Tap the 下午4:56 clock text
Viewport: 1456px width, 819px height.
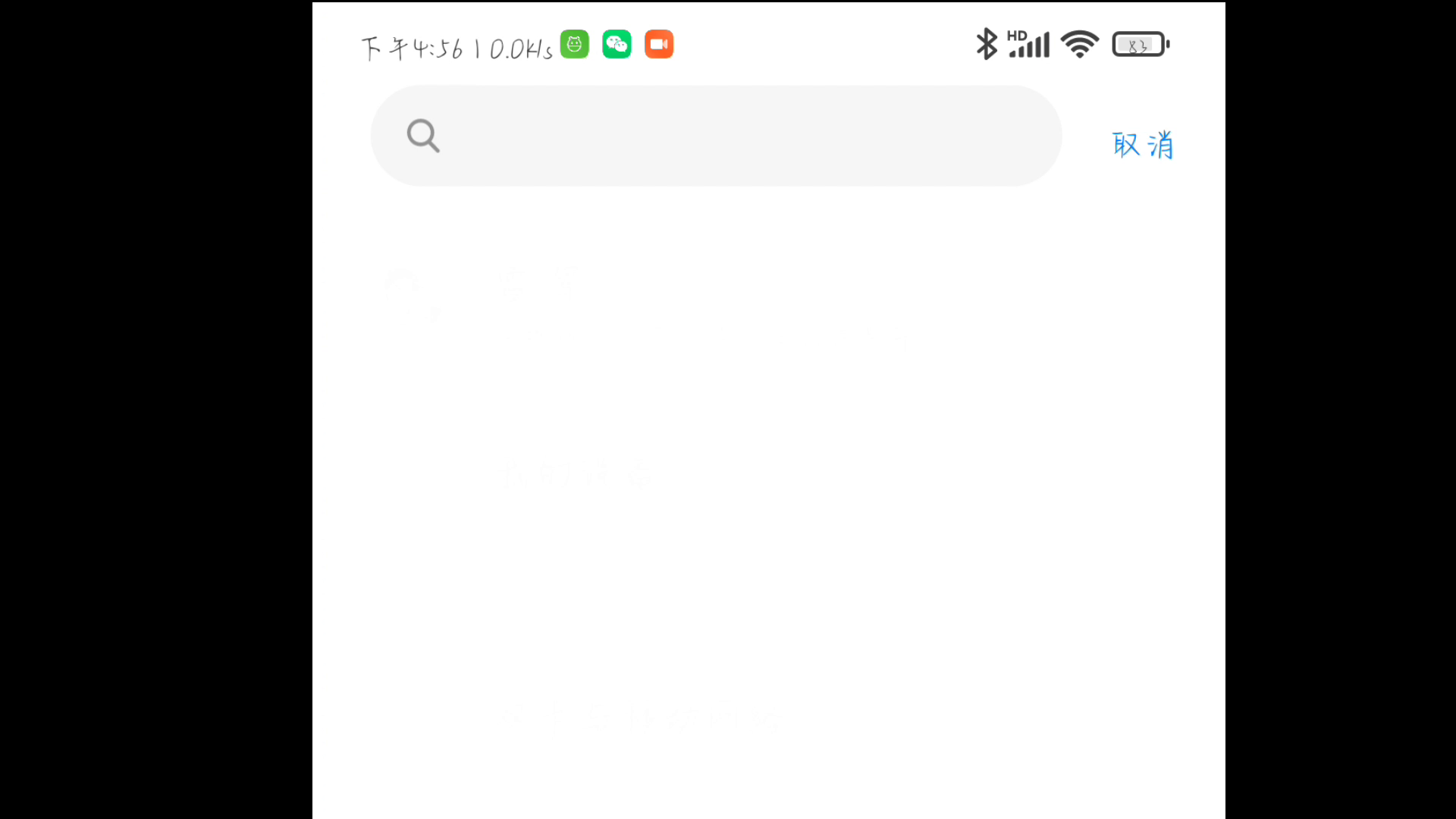tap(412, 49)
